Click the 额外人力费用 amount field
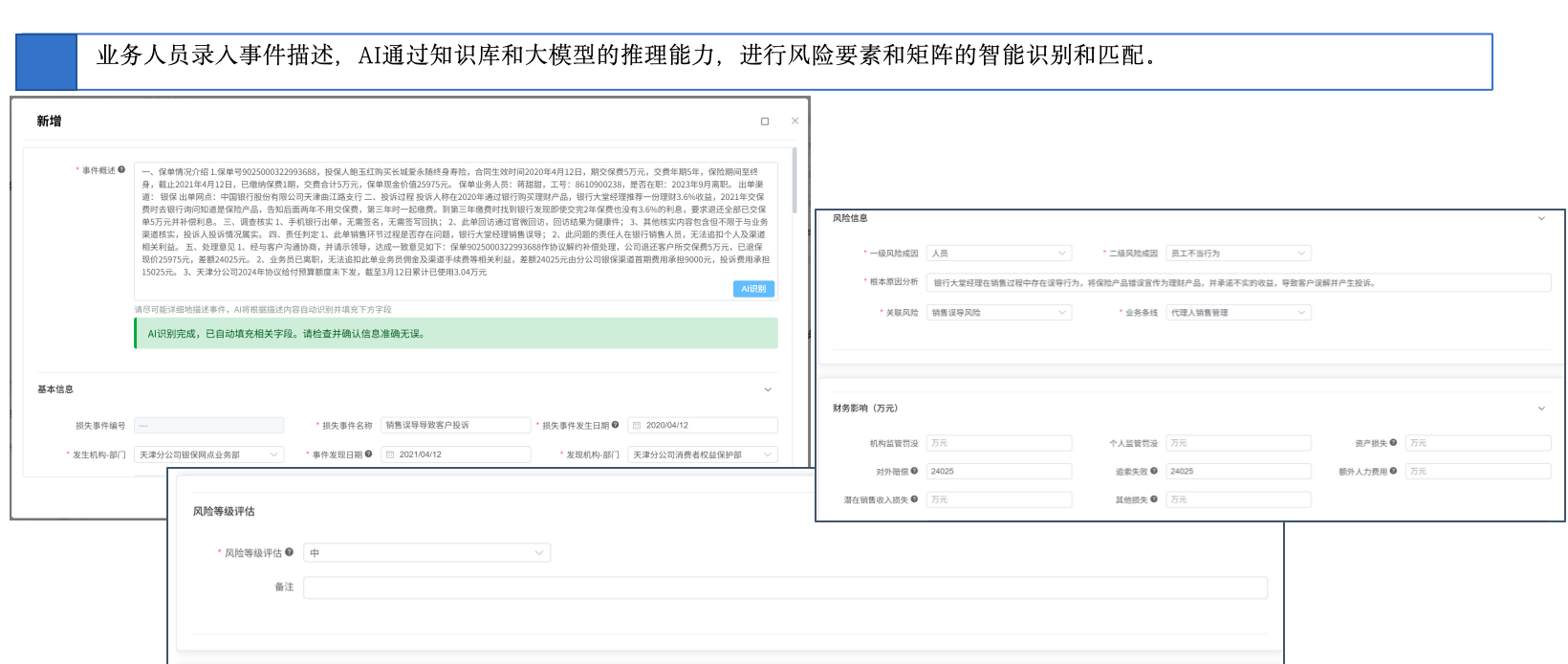The height and width of the screenshot is (664, 1568). tap(1478, 472)
